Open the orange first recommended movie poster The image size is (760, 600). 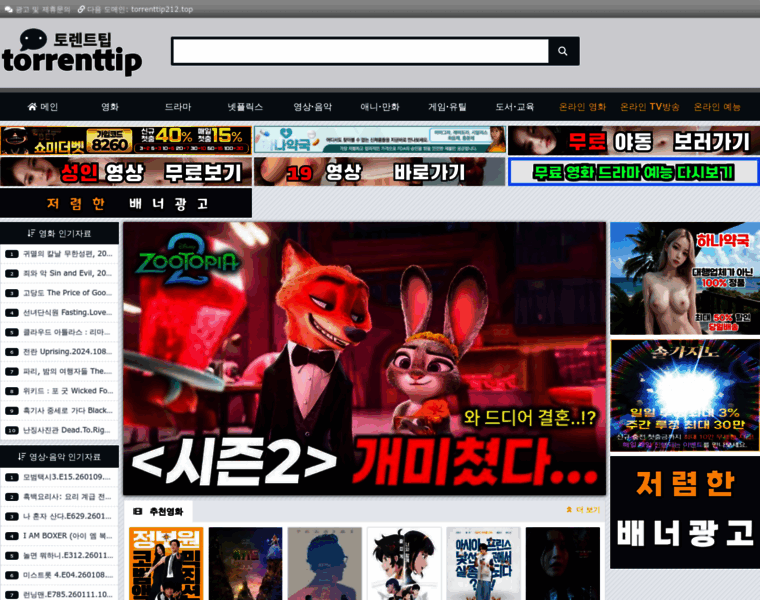166,564
